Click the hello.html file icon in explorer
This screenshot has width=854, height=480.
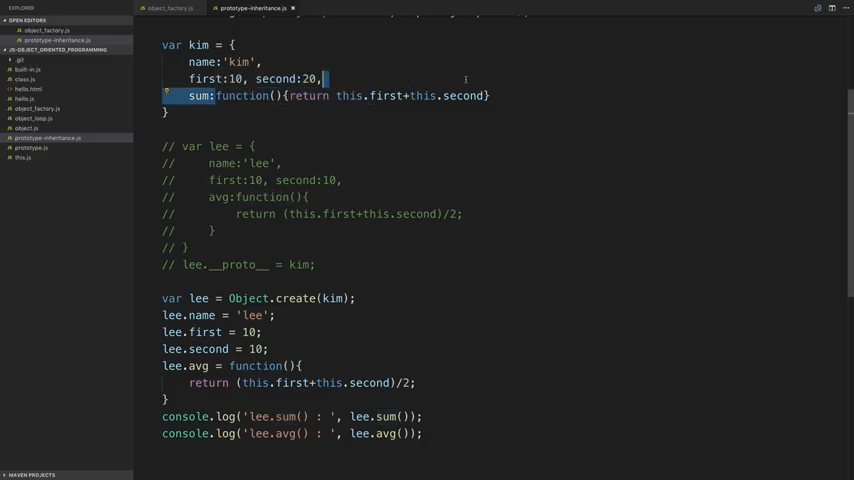10,89
